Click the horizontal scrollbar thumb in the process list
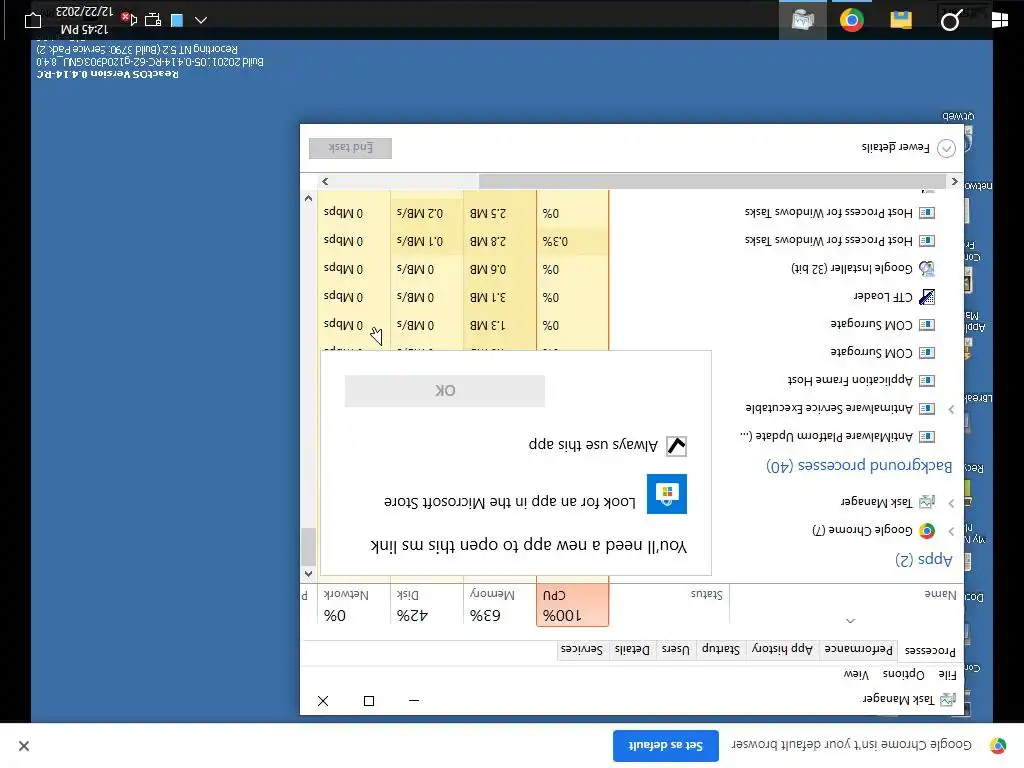Screen dimensions: 1024x768 click(x=712, y=181)
